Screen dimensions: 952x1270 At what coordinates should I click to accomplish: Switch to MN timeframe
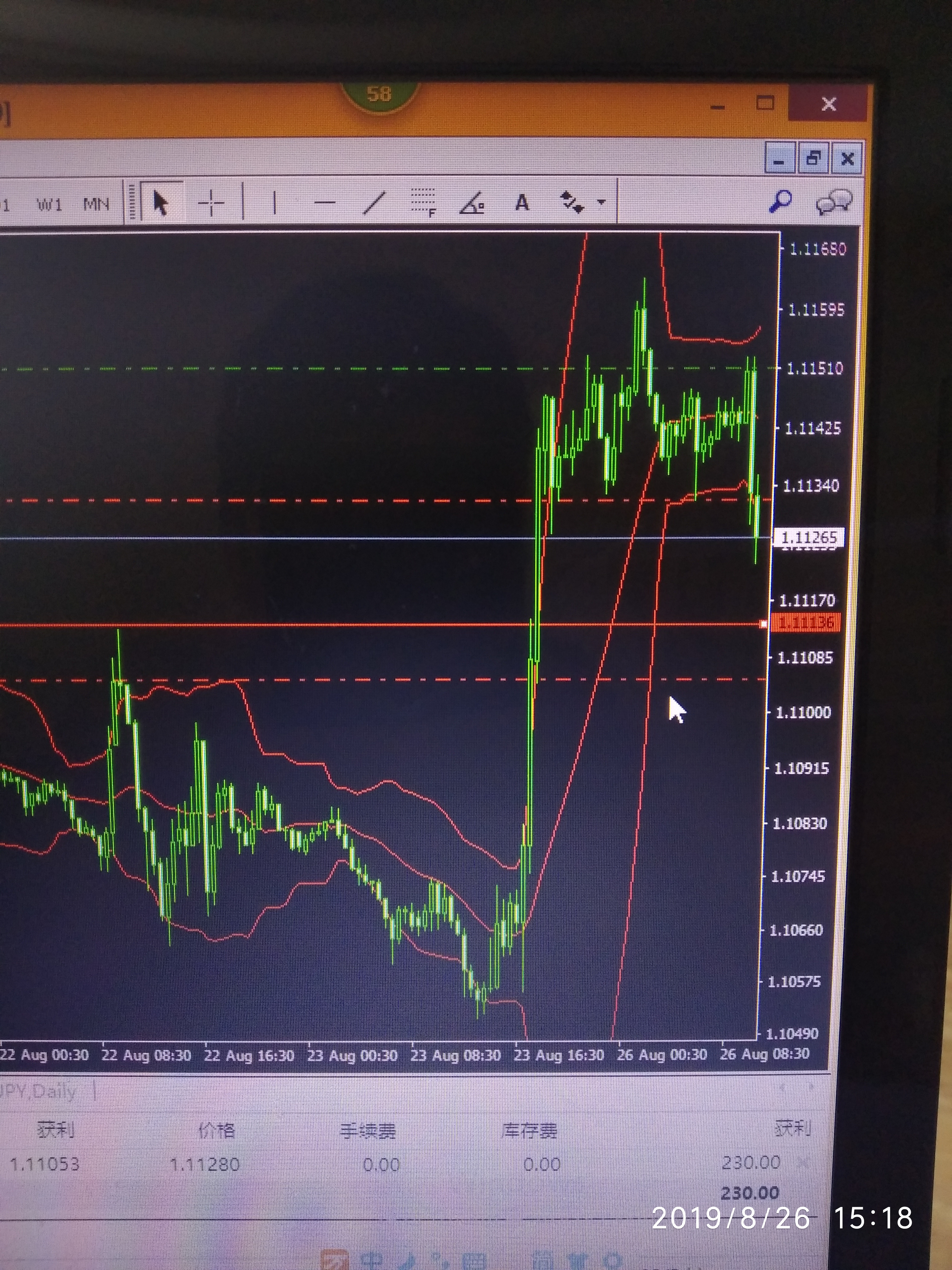96,204
